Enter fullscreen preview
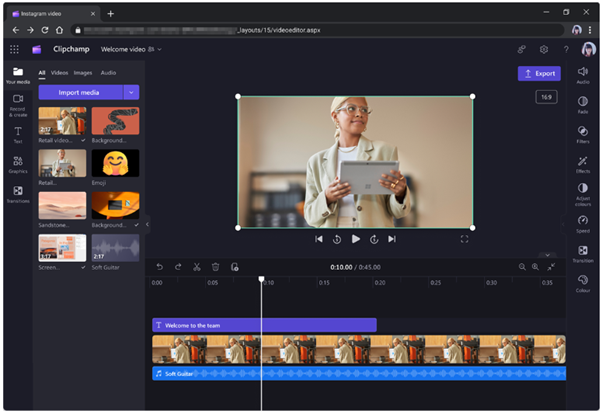The image size is (602, 414). coord(464,239)
